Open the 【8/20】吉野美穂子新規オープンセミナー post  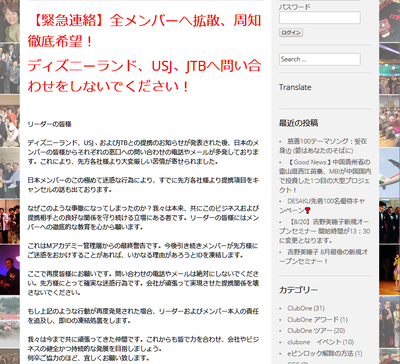[x=324, y=231]
